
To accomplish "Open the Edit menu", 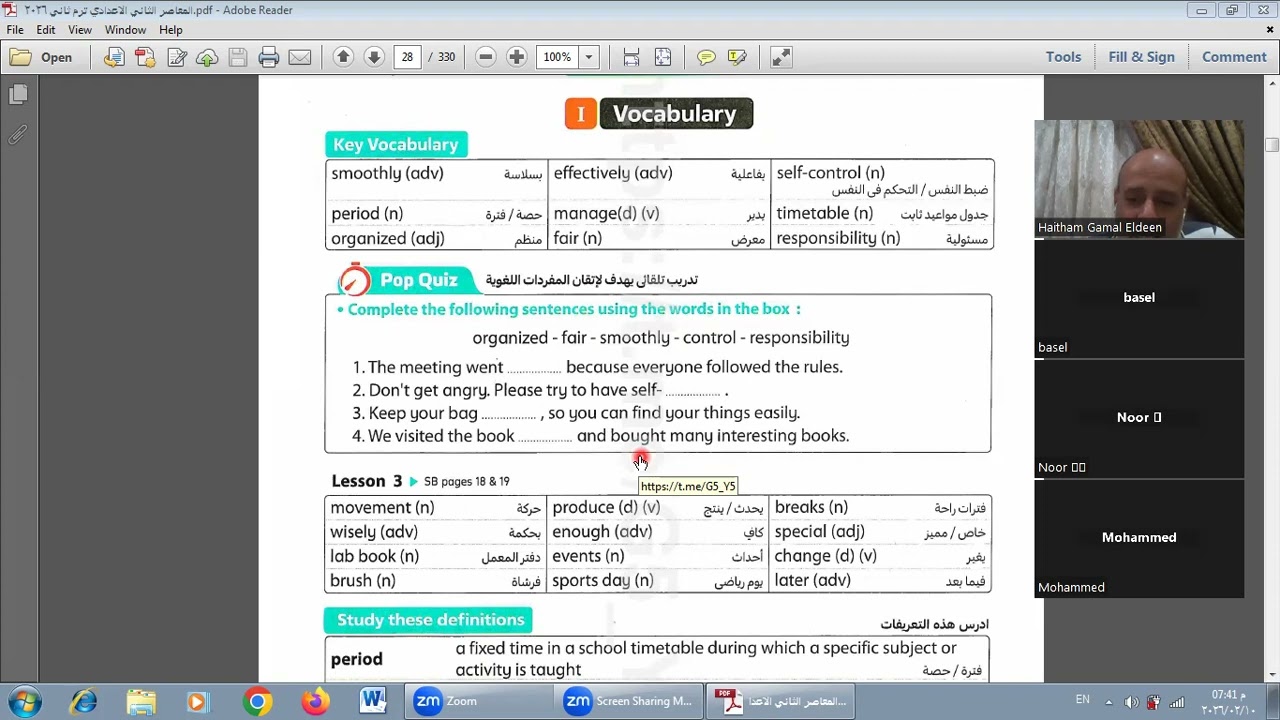I will (x=46, y=30).
